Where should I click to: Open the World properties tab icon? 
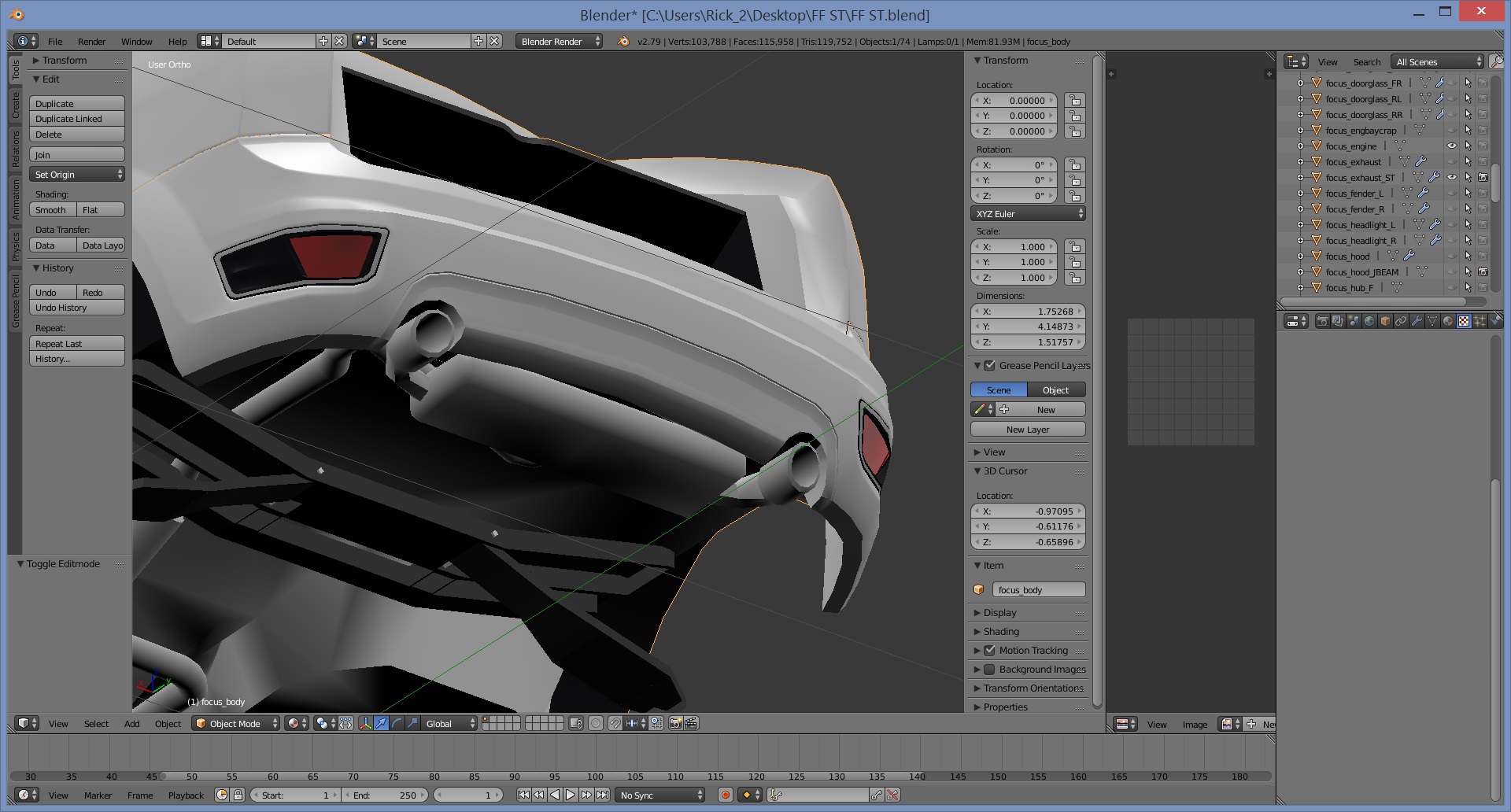tap(1369, 321)
